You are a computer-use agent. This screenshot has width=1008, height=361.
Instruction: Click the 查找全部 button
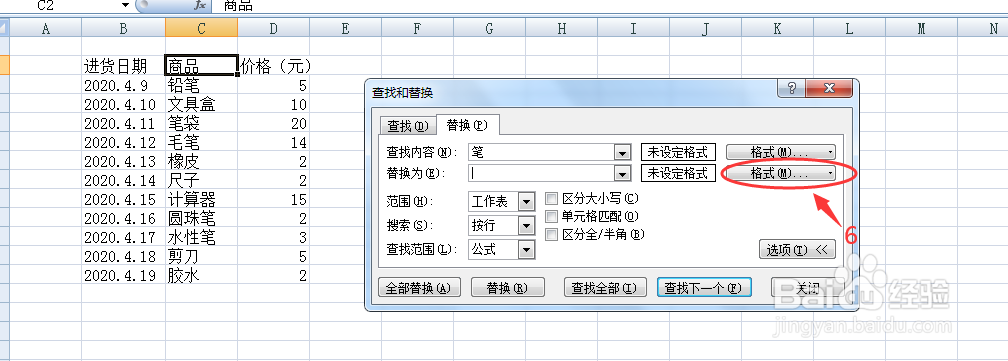(604, 288)
